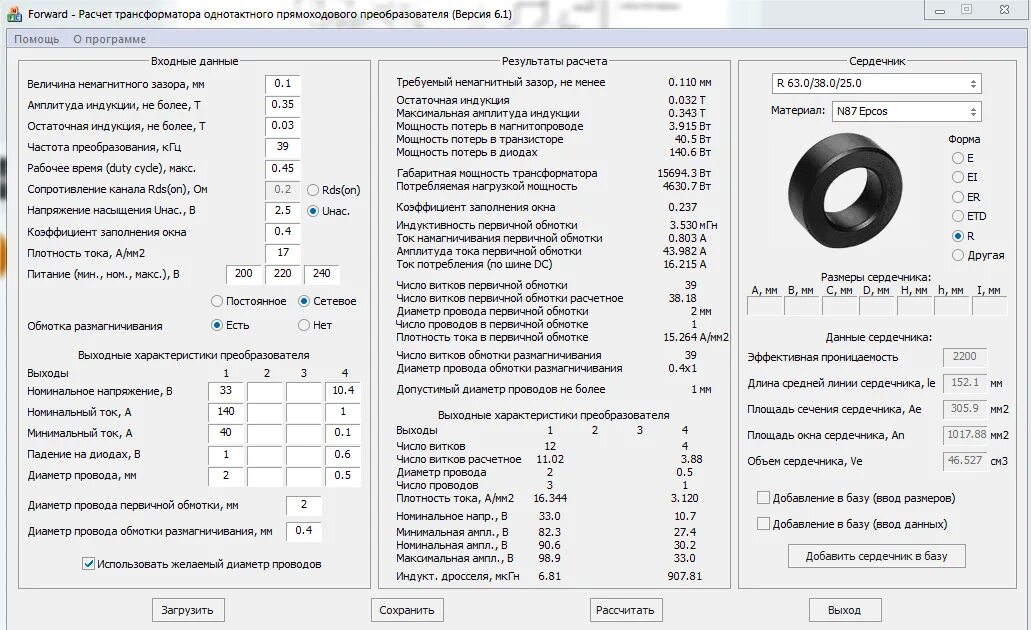The height and width of the screenshot is (630, 1031).
Task: Select core shape Другая
Action: click(958, 254)
